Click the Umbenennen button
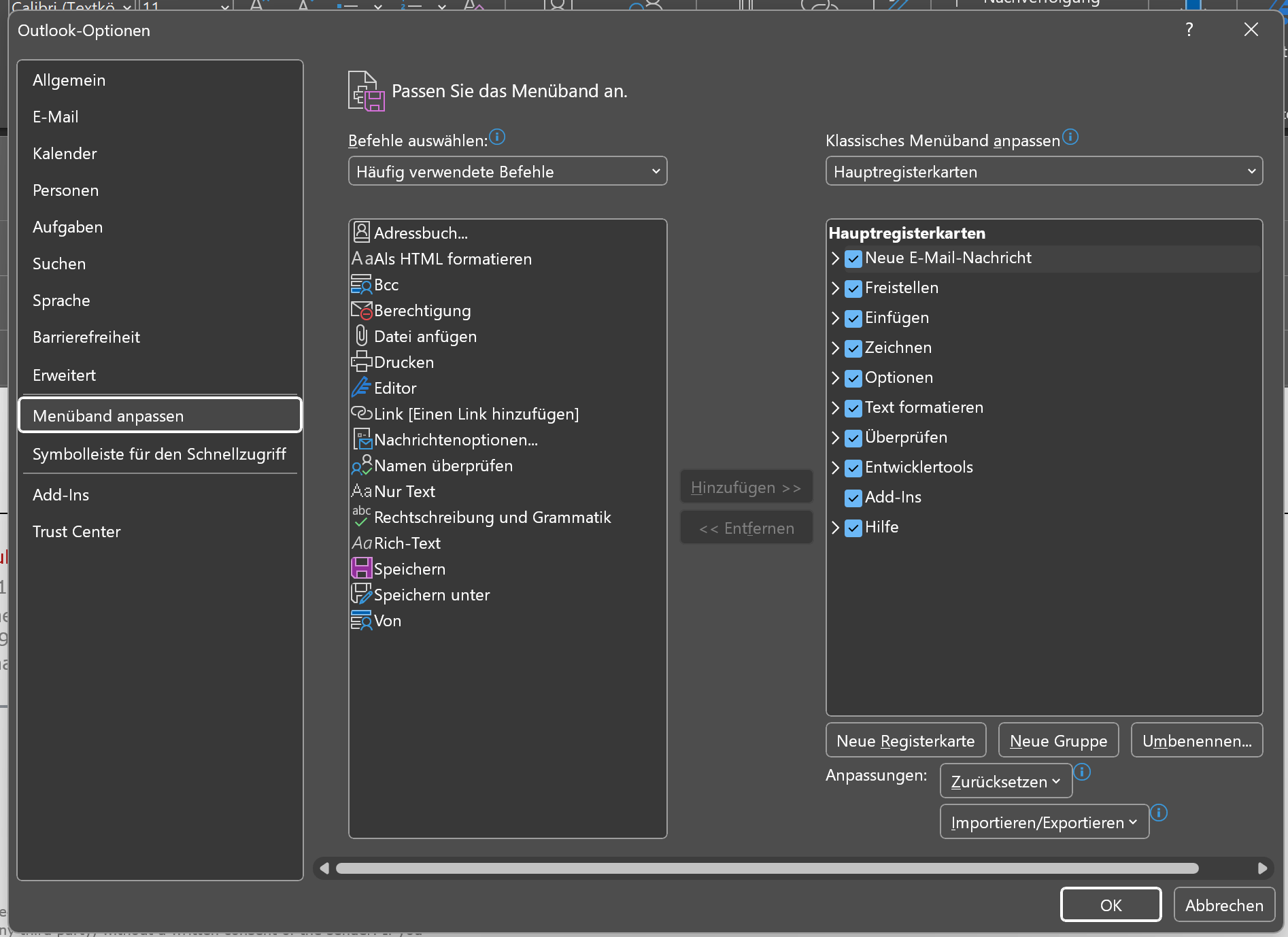1288x937 pixels. point(1197,740)
